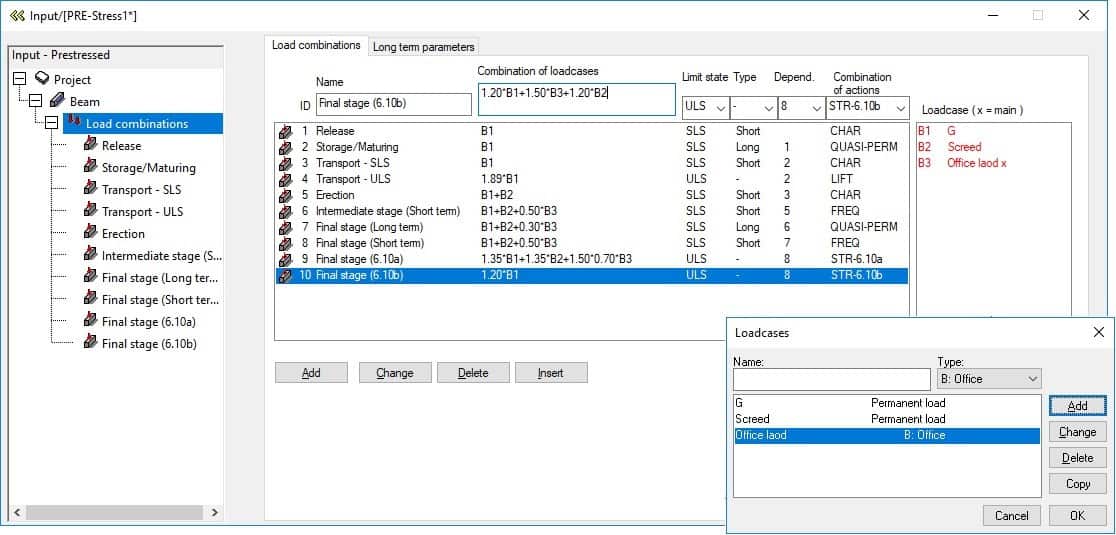Select Transport - SLS row in list

(591, 163)
